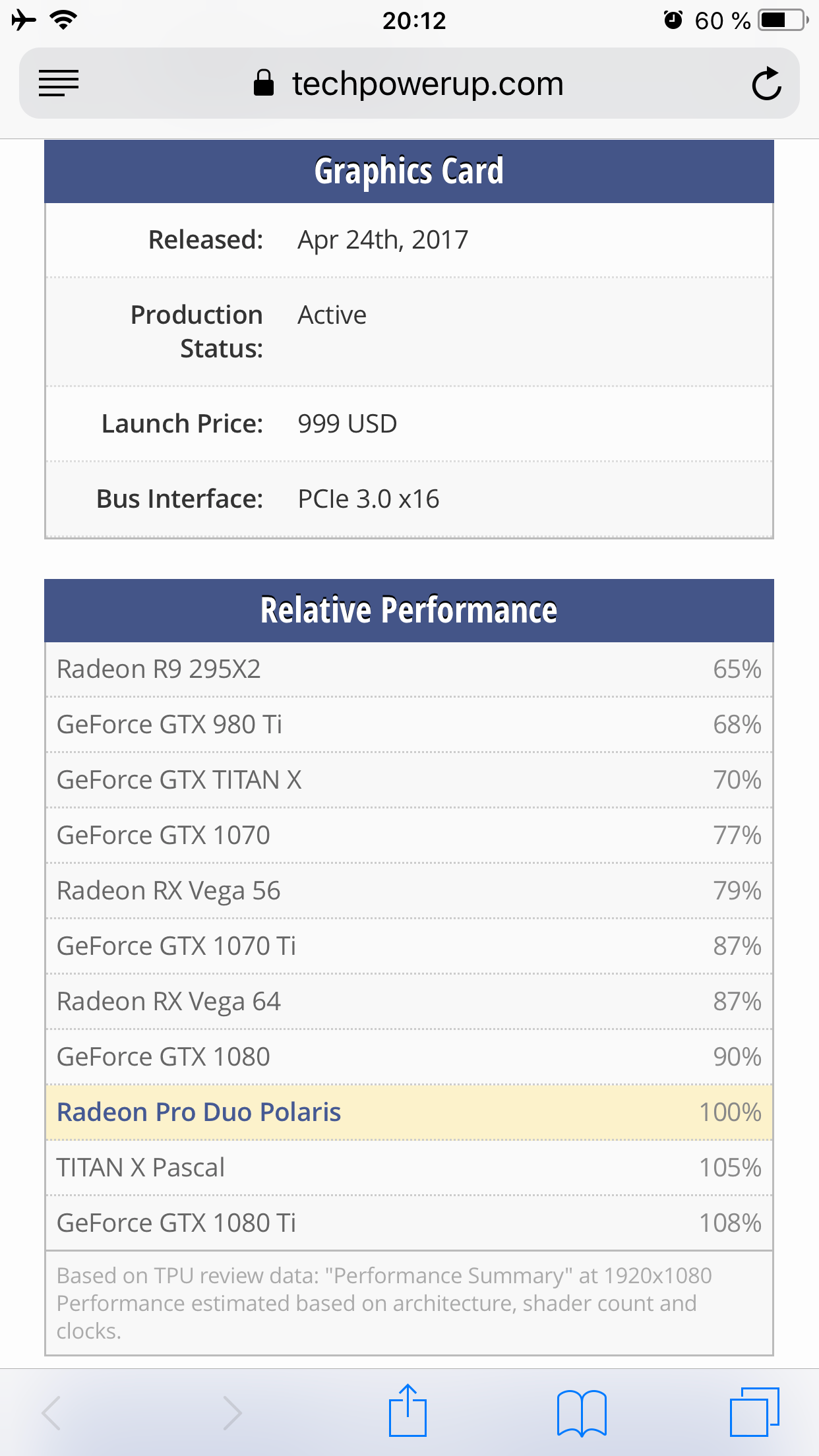Tap the Relative Performance section header

(409, 611)
